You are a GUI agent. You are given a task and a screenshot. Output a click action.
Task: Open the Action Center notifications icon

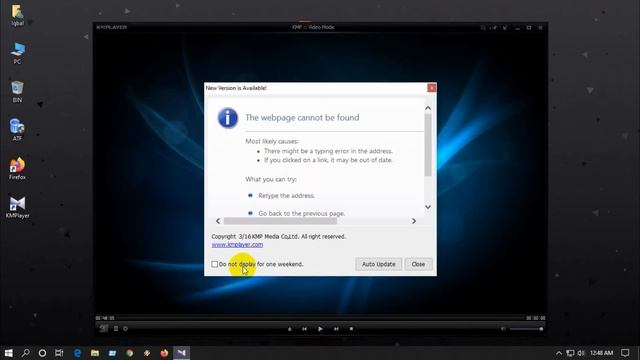pos(625,353)
